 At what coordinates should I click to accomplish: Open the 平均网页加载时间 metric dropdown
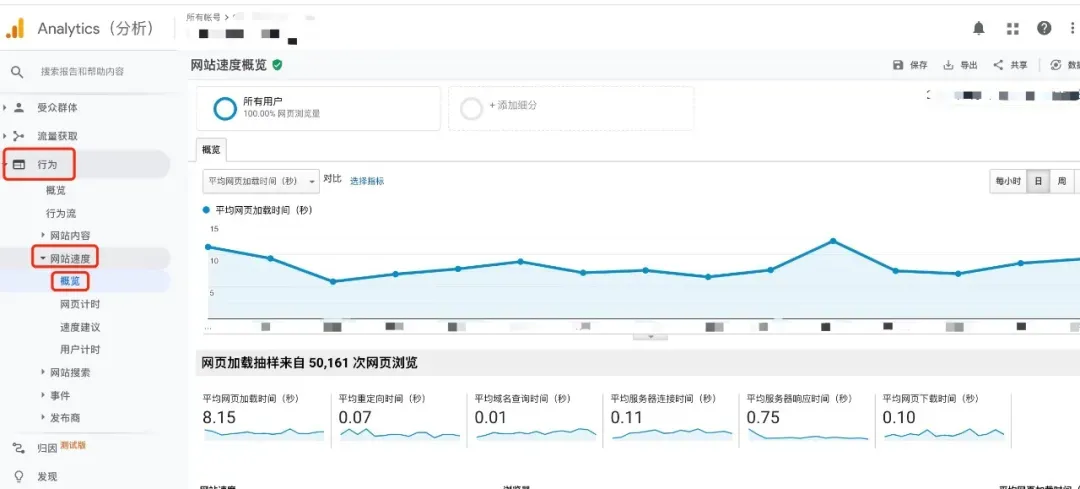coord(261,181)
